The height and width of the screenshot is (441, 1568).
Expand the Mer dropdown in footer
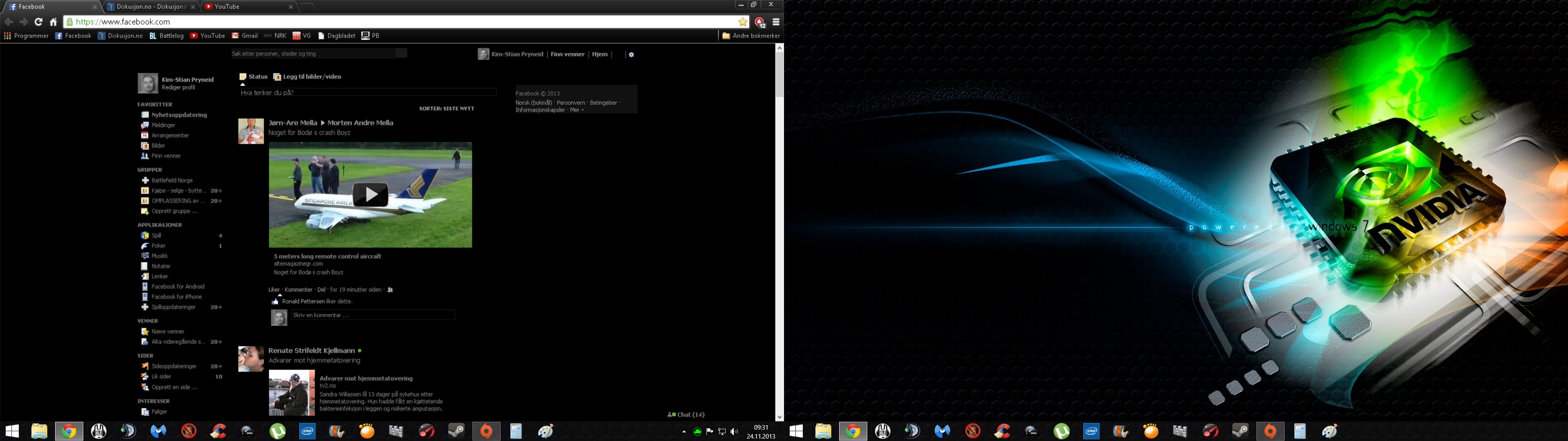[577, 110]
